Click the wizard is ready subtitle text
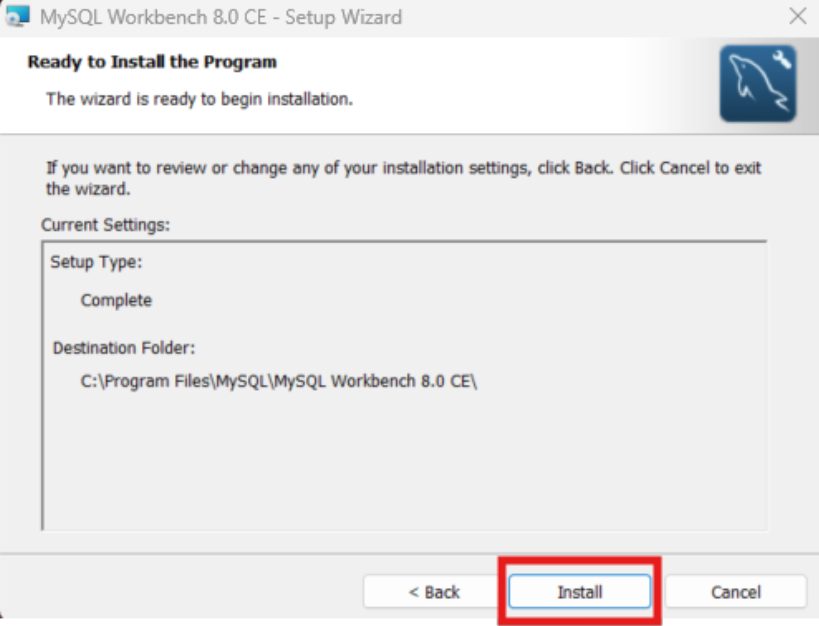 coord(200,99)
